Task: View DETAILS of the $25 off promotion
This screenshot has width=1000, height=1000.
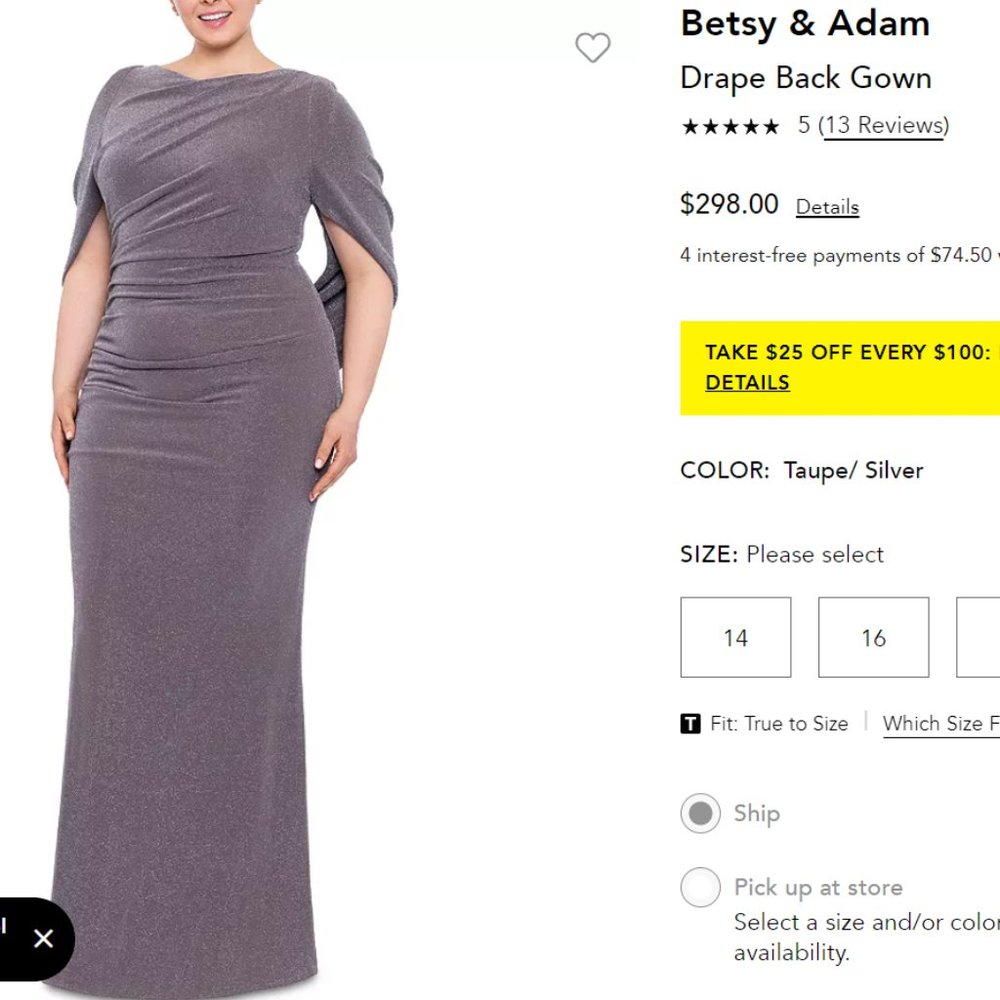Action: [x=746, y=382]
